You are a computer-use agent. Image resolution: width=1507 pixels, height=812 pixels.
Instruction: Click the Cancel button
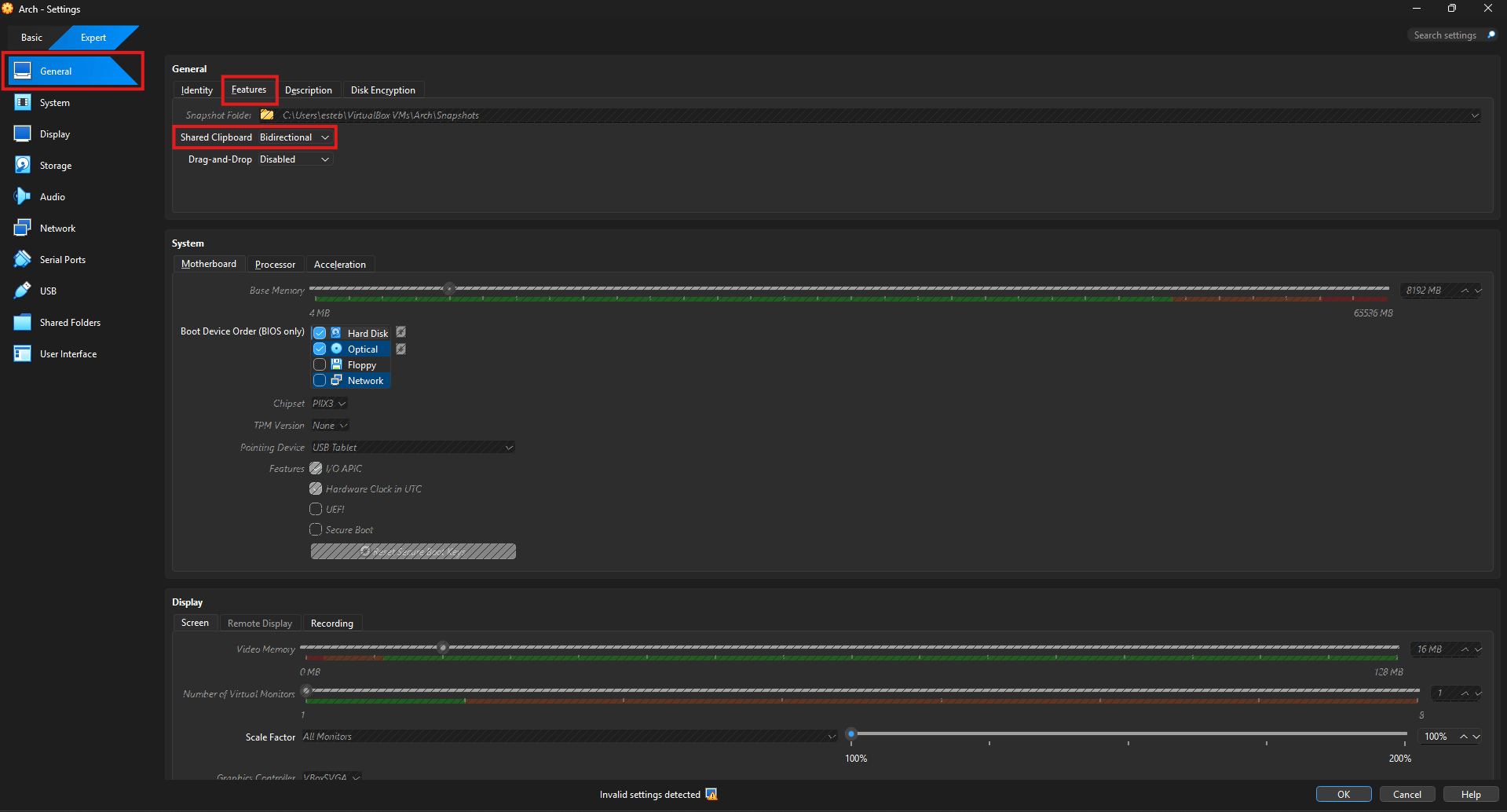pyautogui.click(x=1407, y=795)
